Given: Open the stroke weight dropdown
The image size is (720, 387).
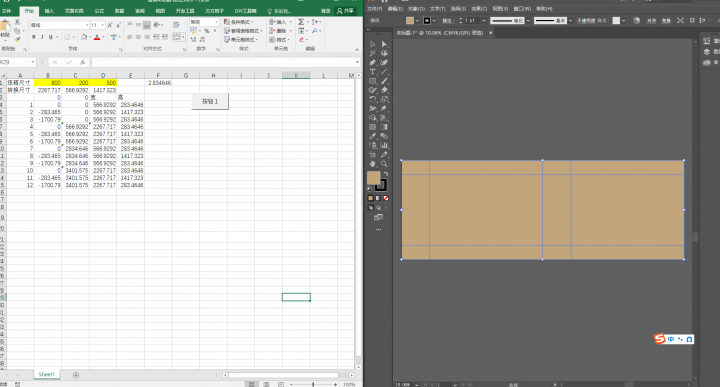Looking at the screenshot, I should (484, 21).
